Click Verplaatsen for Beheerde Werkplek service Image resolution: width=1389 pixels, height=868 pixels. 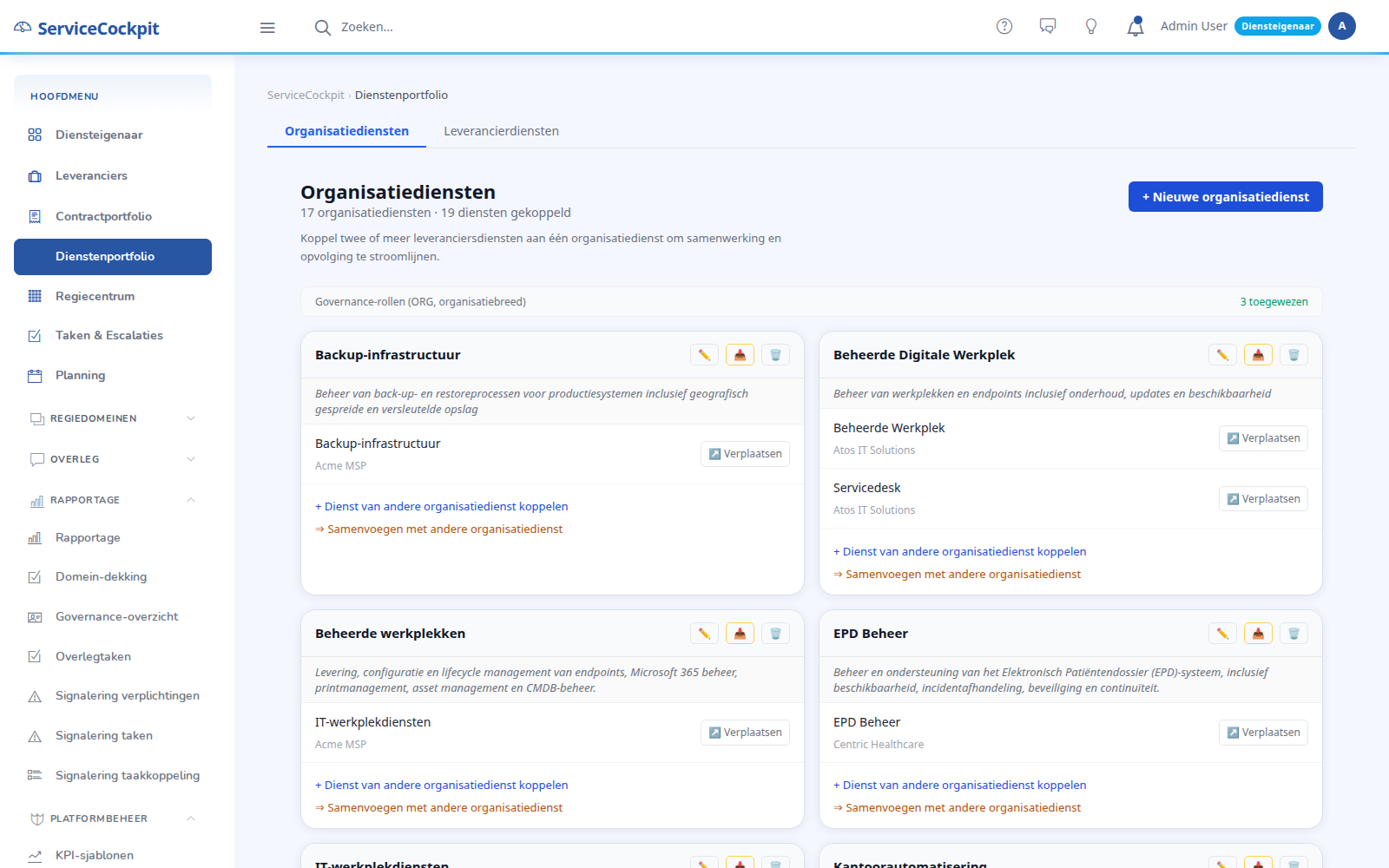point(1263,438)
